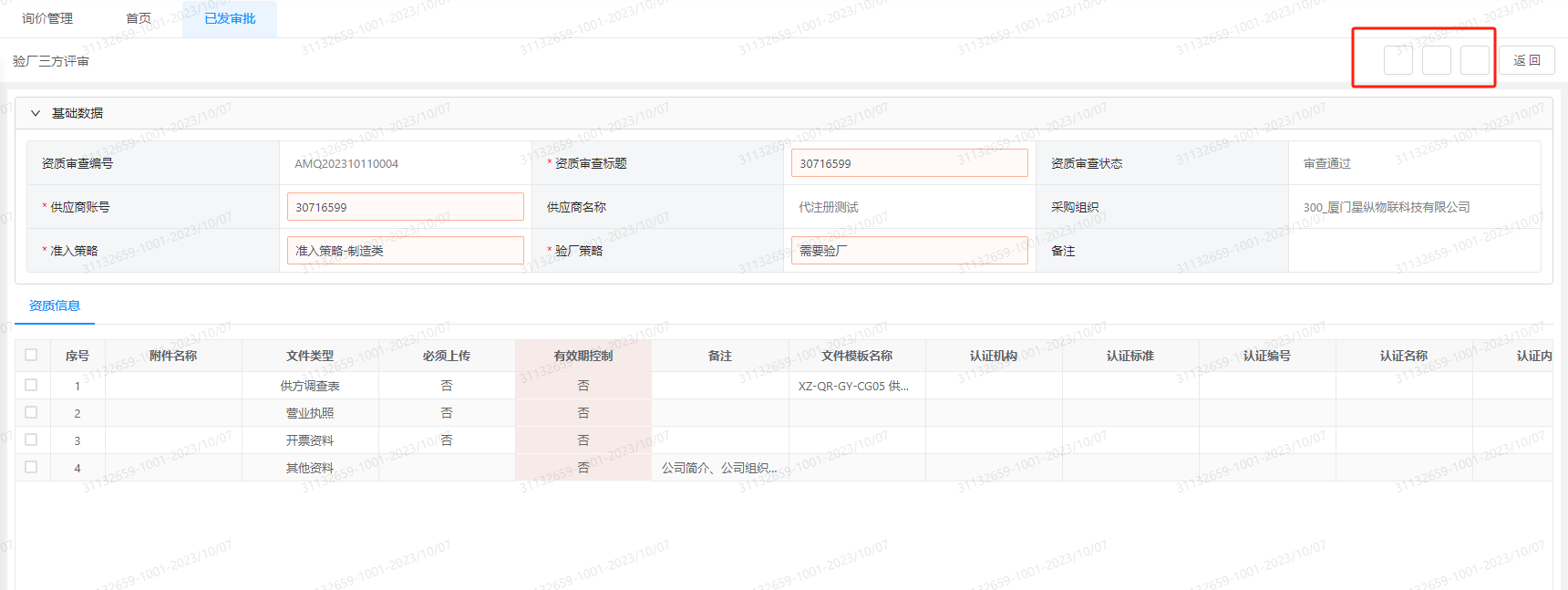Check the box for row 1 供方调查表
1568x590 pixels.
coord(31,385)
